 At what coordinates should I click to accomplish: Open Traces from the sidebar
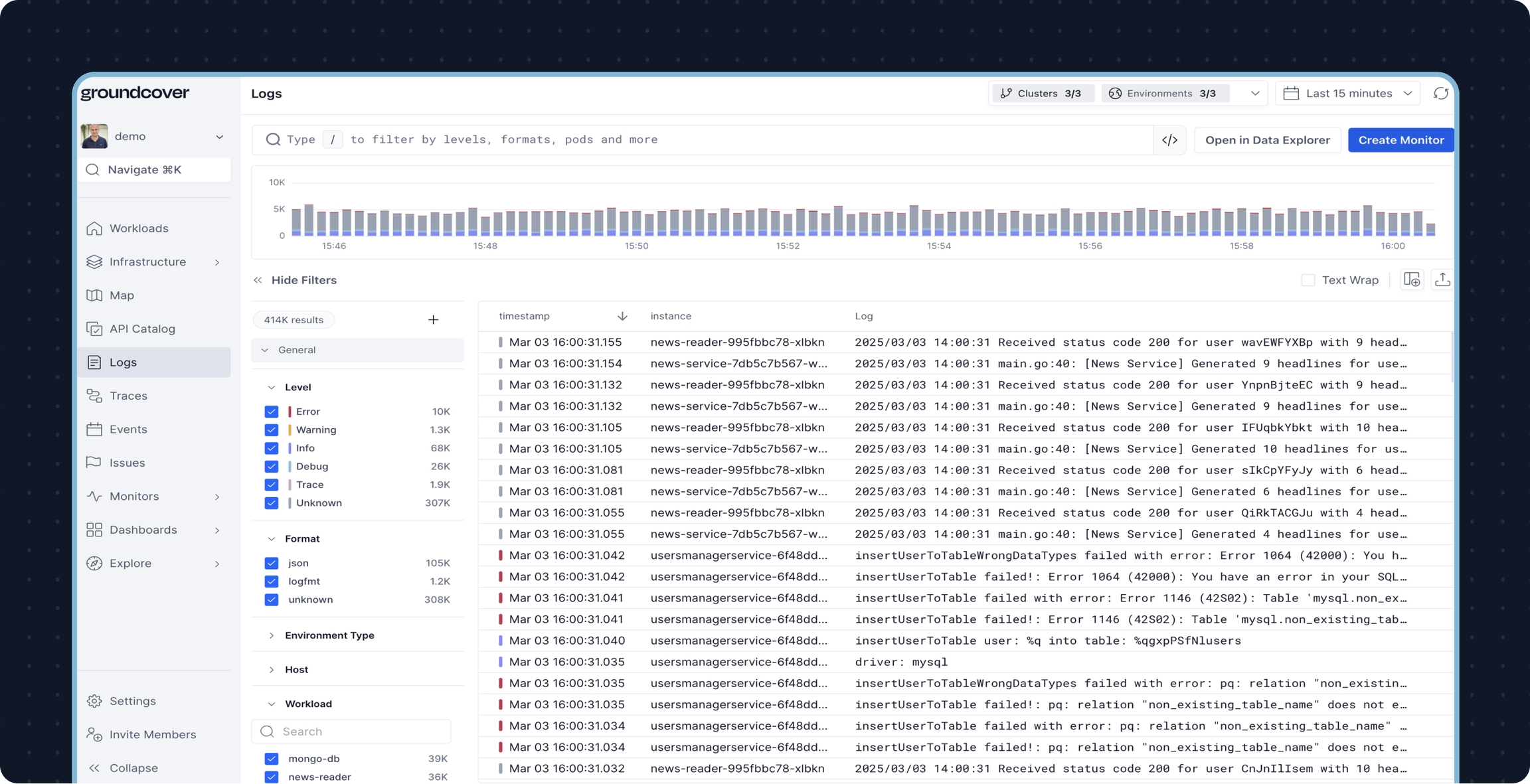pos(127,395)
